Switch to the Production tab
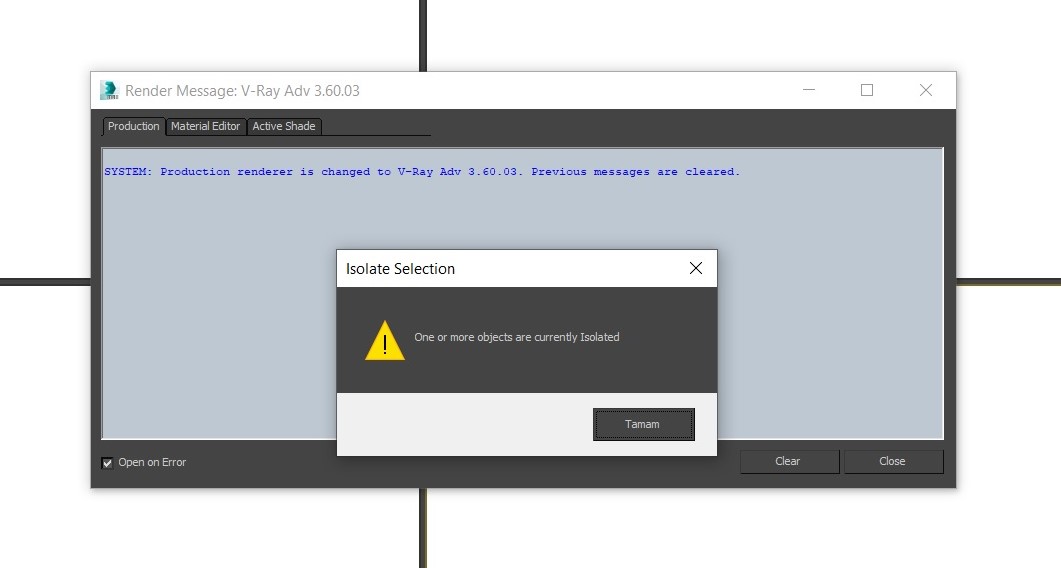This screenshot has height=568, width=1061. [133, 126]
